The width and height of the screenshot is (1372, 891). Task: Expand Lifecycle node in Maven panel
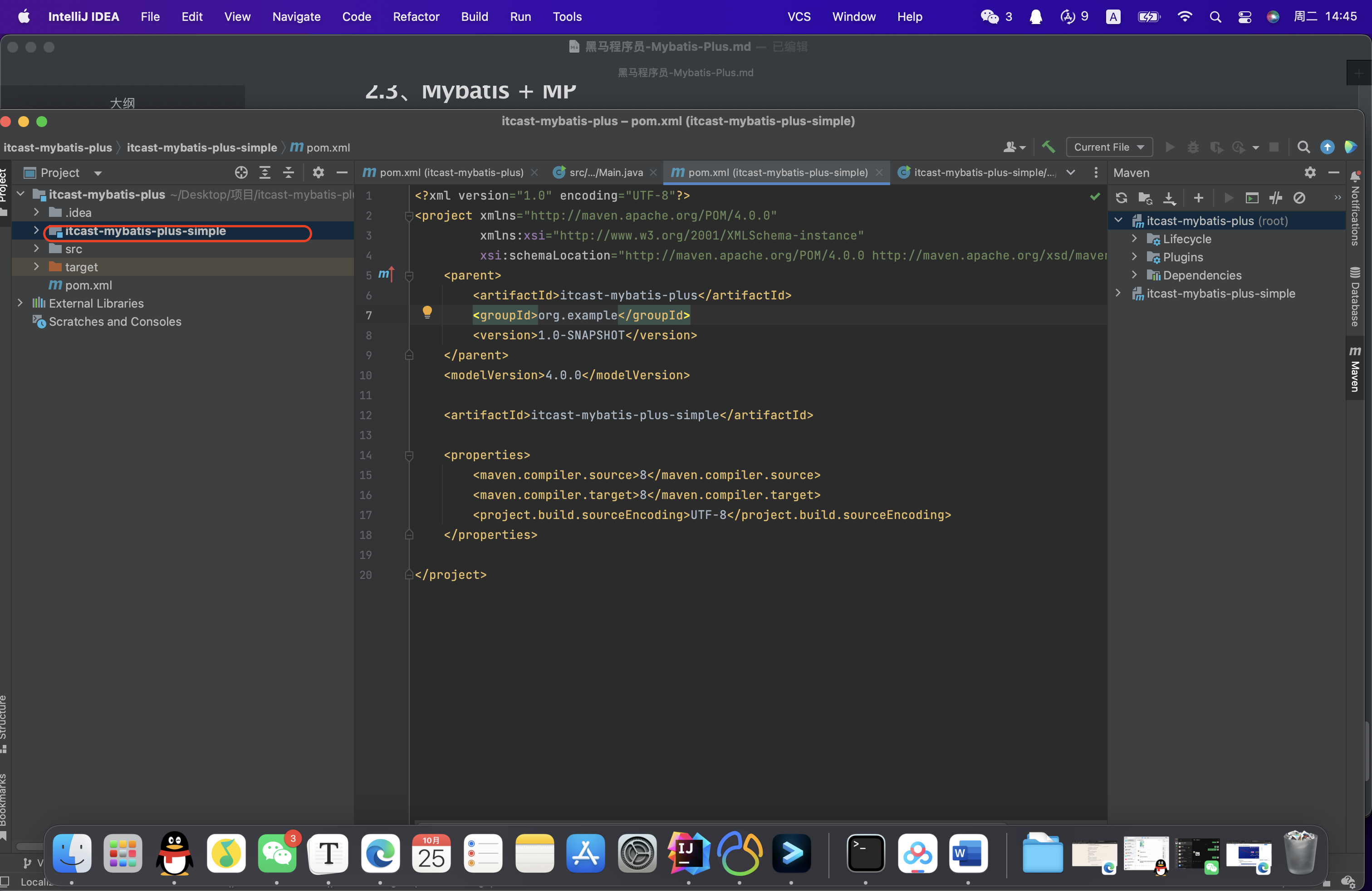click(x=1134, y=239)
